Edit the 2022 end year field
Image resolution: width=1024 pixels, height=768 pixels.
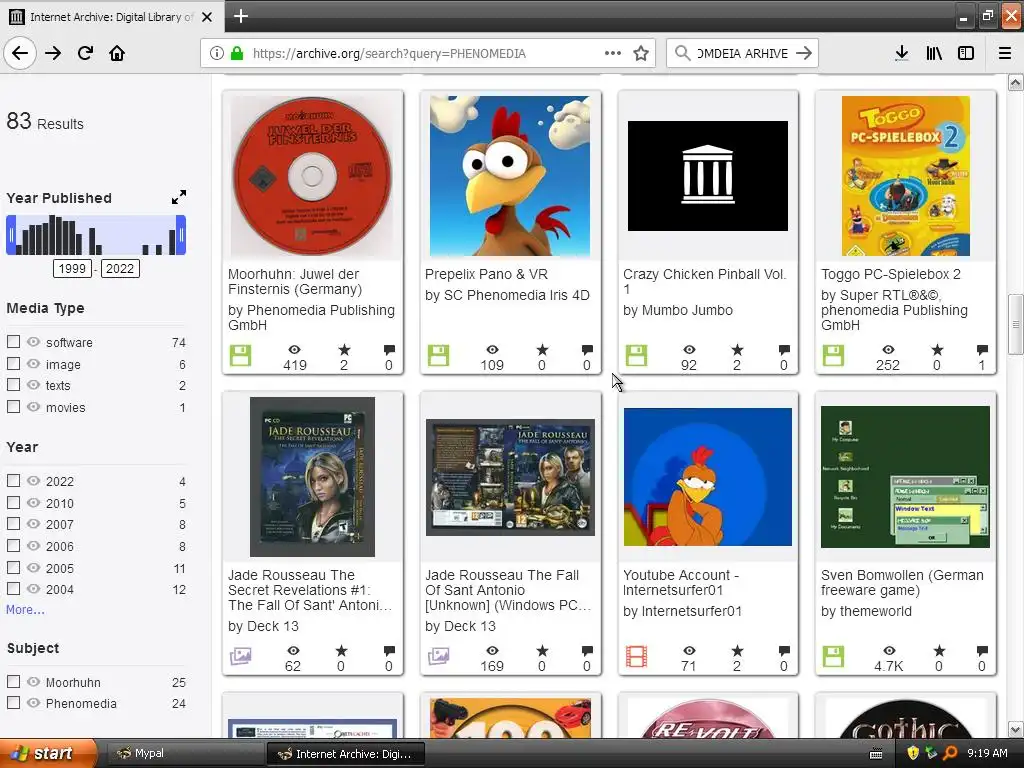(x=120, y=268)
